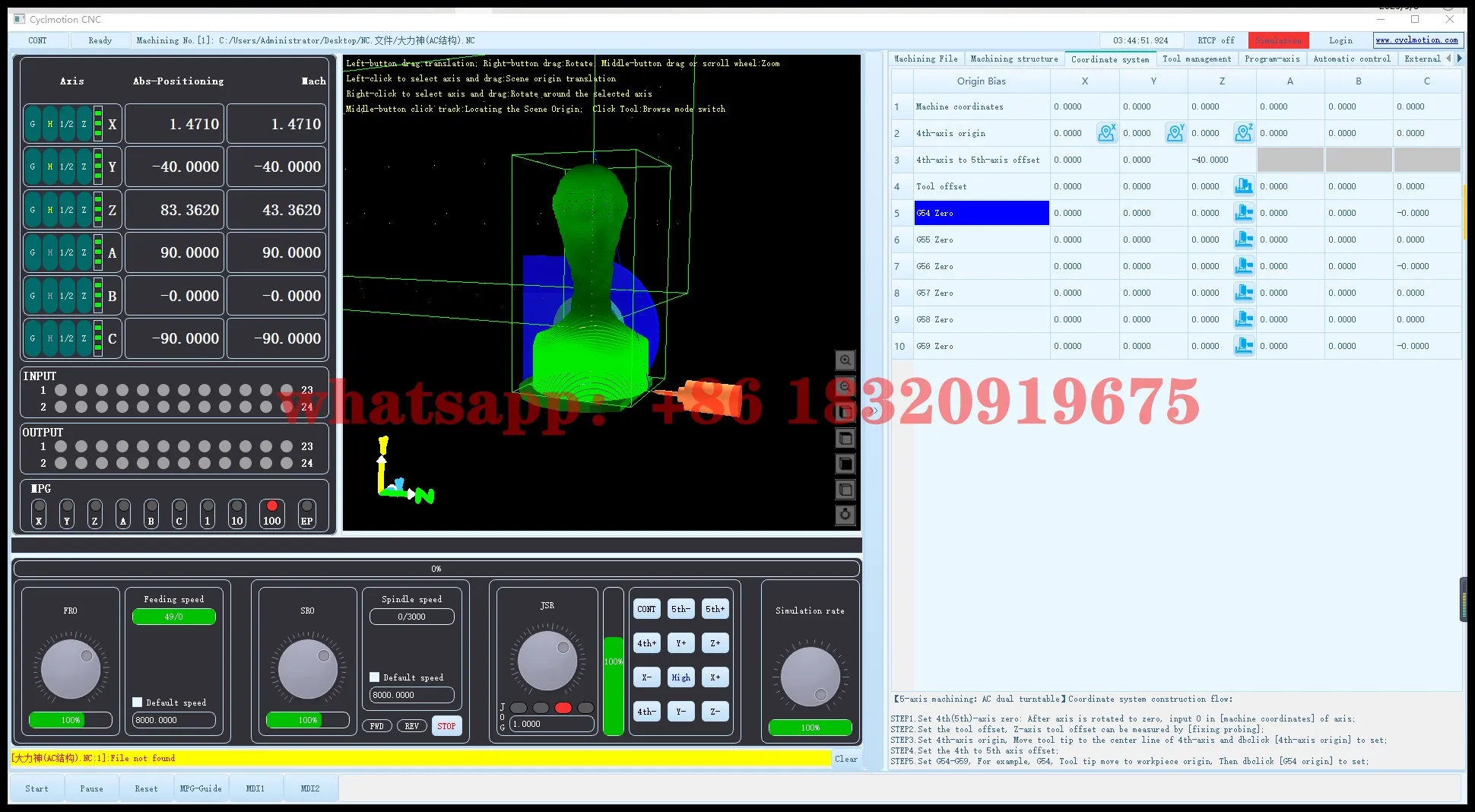Click the FRO 100% progress bar

coord(71,720)
